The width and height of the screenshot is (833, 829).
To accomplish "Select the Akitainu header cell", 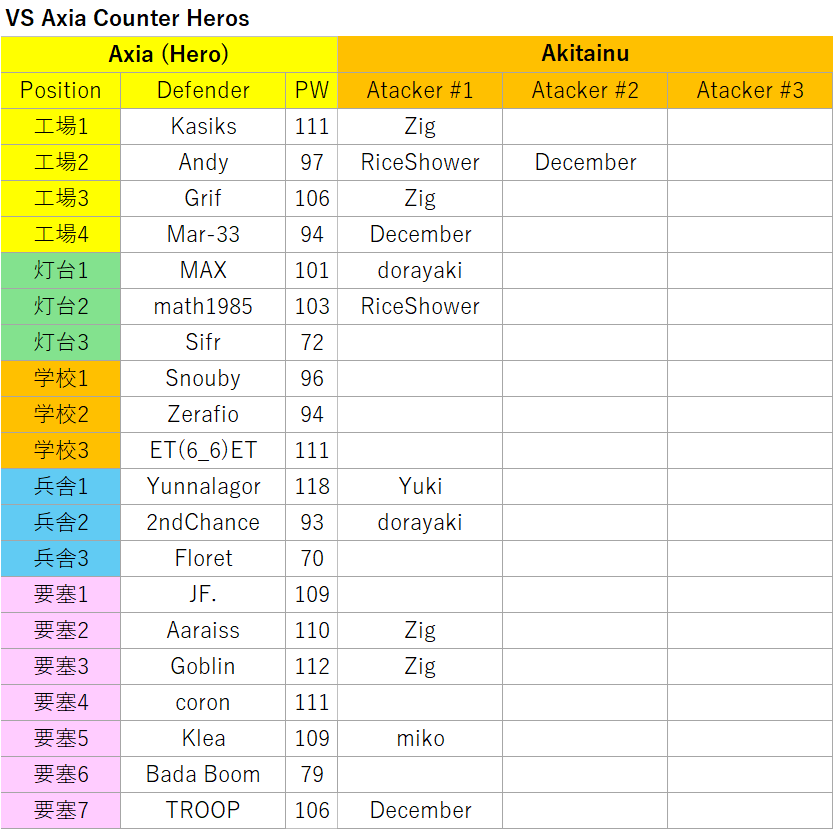I will (x=585, y=54).
